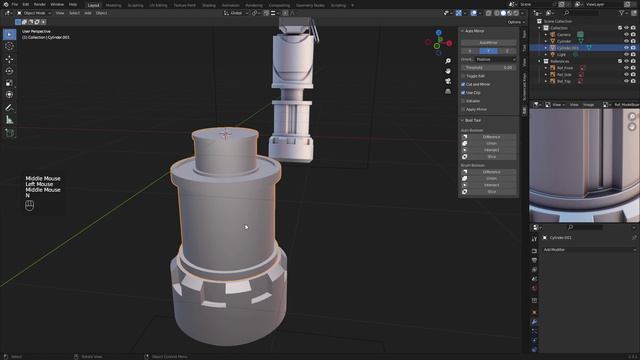The image size is (640, 360).
Task: Open the Global transform orientation dropdown
Action: point(236,13)
